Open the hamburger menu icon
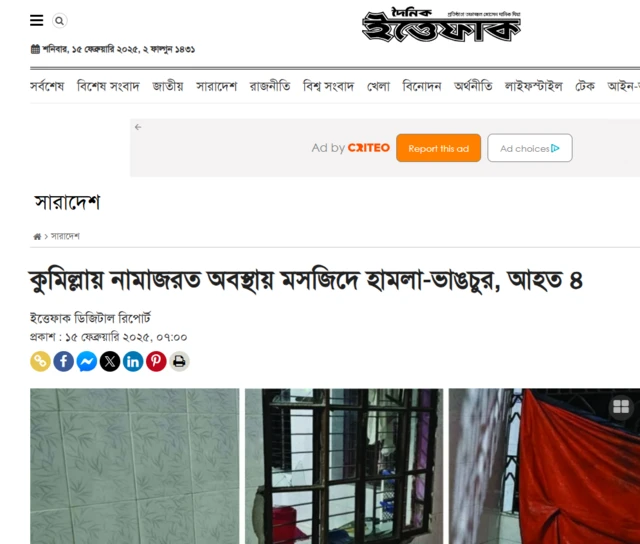This screenshot has width=640, height=544. coord(36,20)
